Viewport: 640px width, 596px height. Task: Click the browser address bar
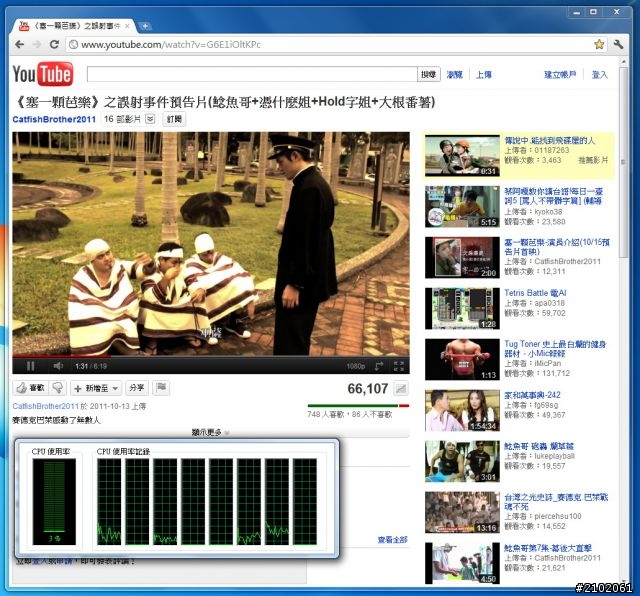click(336, 44)
